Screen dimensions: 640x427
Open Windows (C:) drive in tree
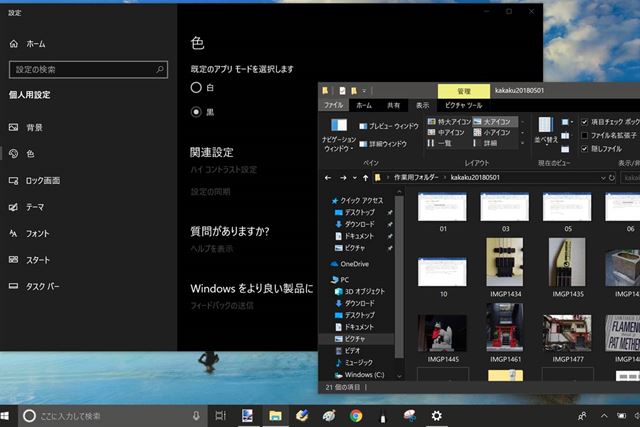point(359,375)
